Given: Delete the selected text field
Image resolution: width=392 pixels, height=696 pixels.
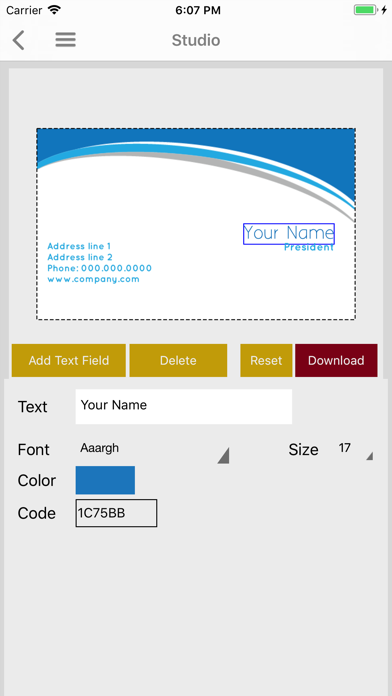Looking at the screenshot, I should click(x=178, y=360).
